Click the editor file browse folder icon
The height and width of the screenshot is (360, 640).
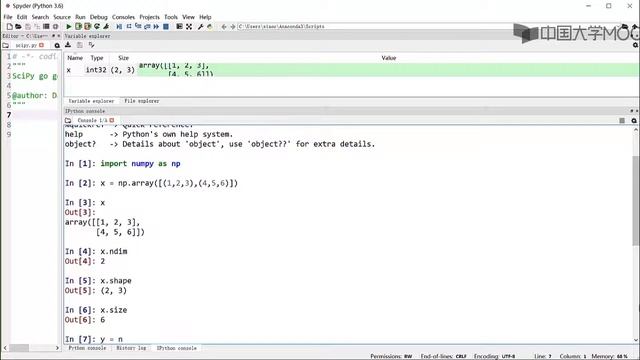click(x=6, y=45)
